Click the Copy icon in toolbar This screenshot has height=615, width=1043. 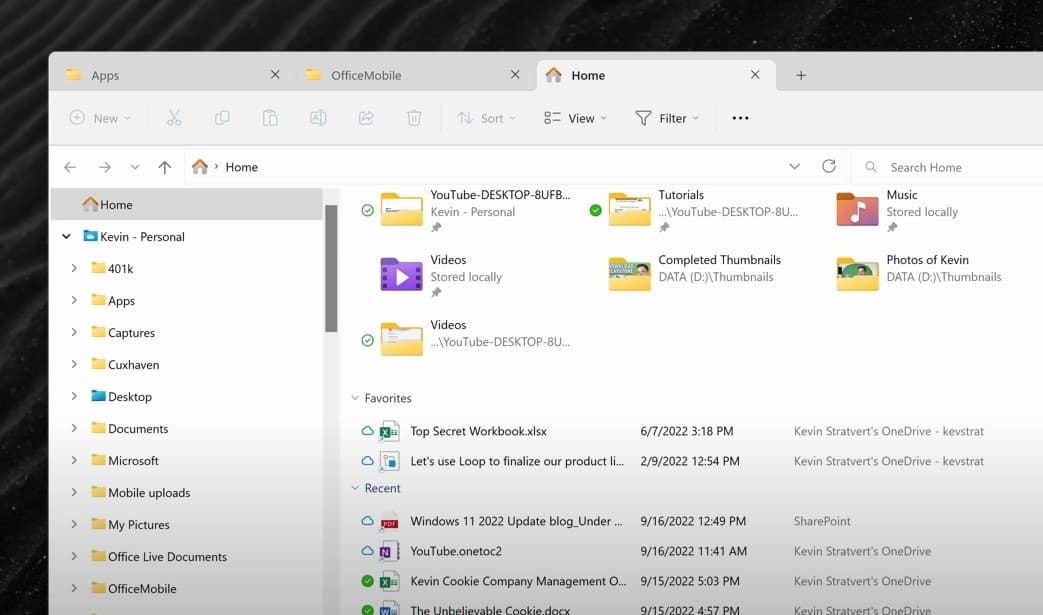(x=222, y=118)
